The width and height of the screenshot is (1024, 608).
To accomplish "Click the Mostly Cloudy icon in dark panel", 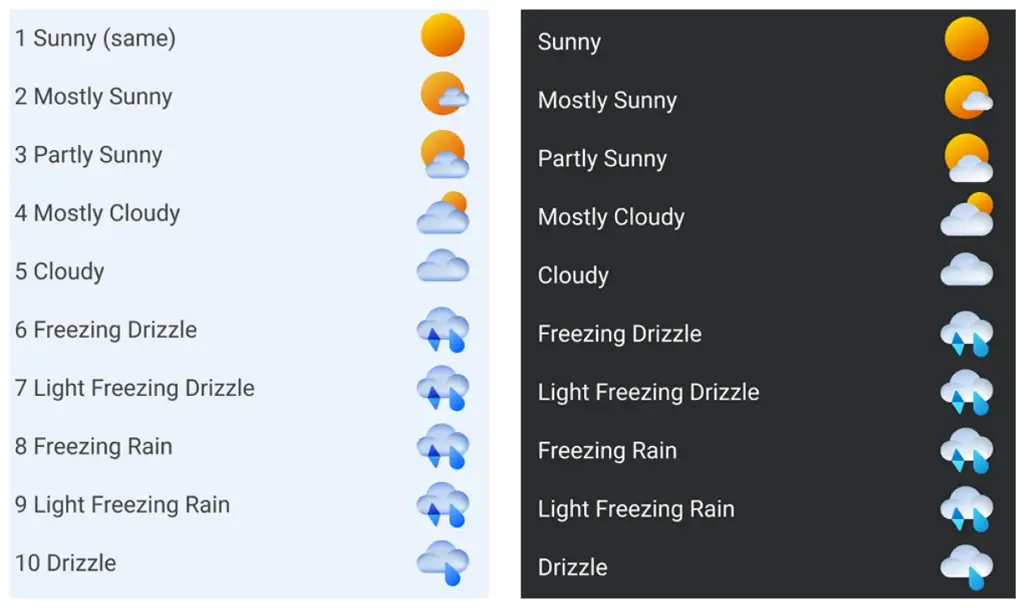I will click(x=967, y=215).
